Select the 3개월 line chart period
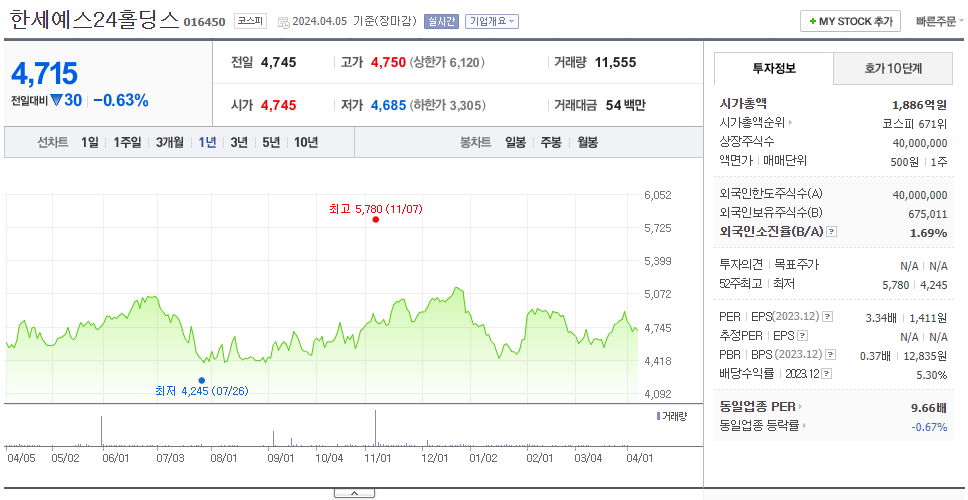 (170, 143)
